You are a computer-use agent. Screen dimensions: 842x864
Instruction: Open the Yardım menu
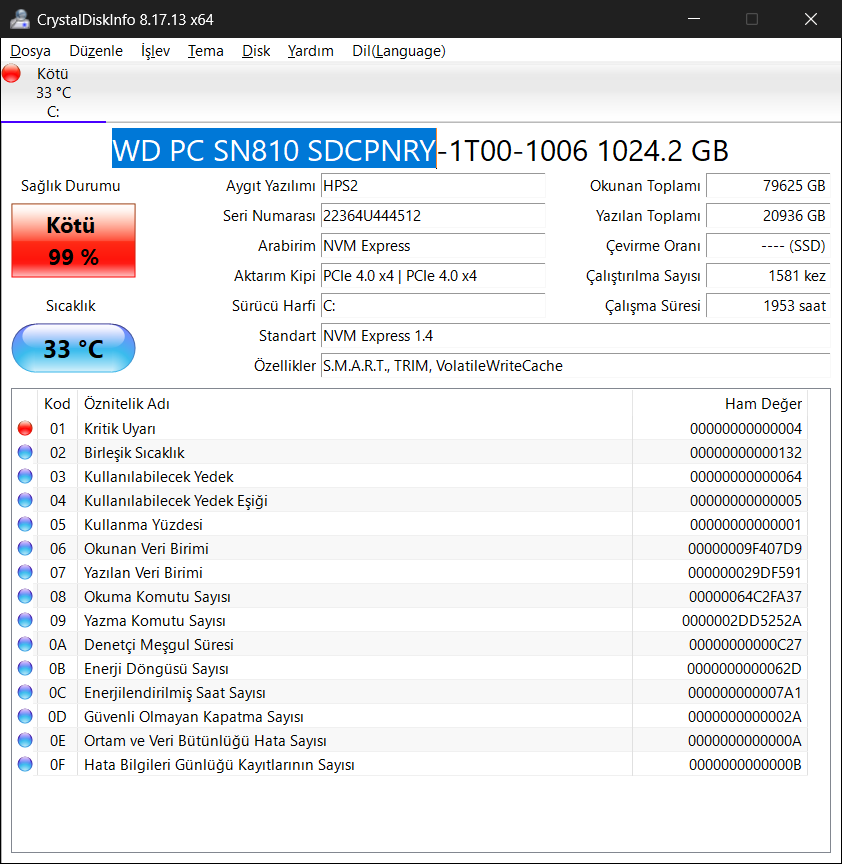tap(311, 51)
